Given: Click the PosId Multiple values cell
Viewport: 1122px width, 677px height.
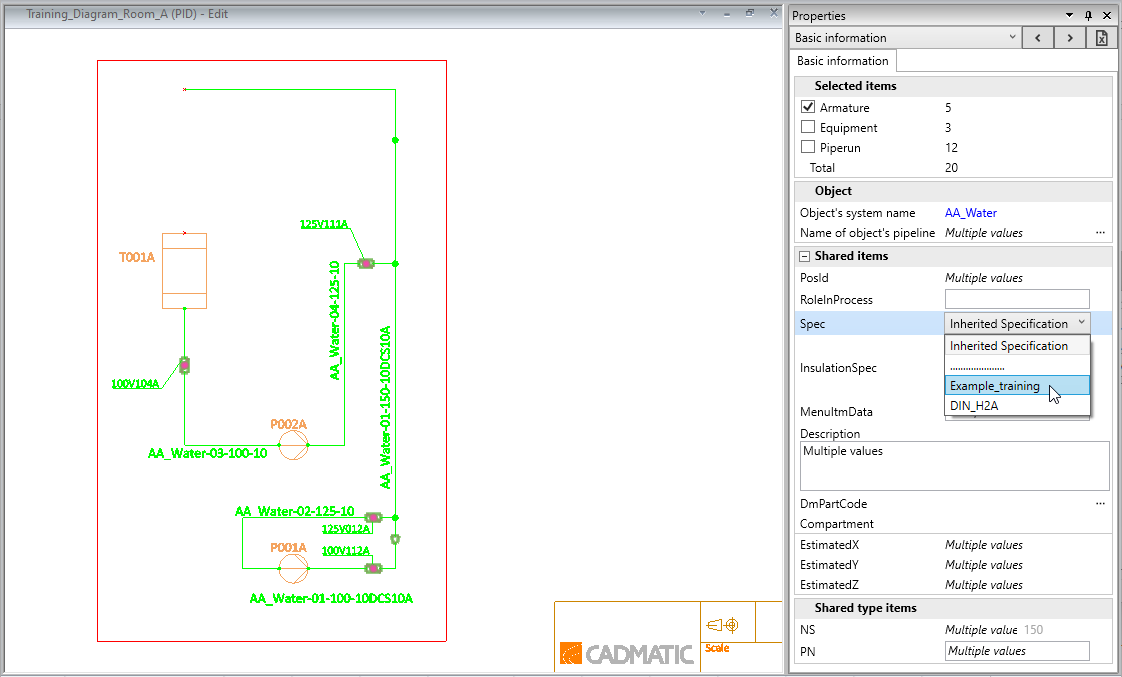Looking at the screenshot, I should click(983, 278).
